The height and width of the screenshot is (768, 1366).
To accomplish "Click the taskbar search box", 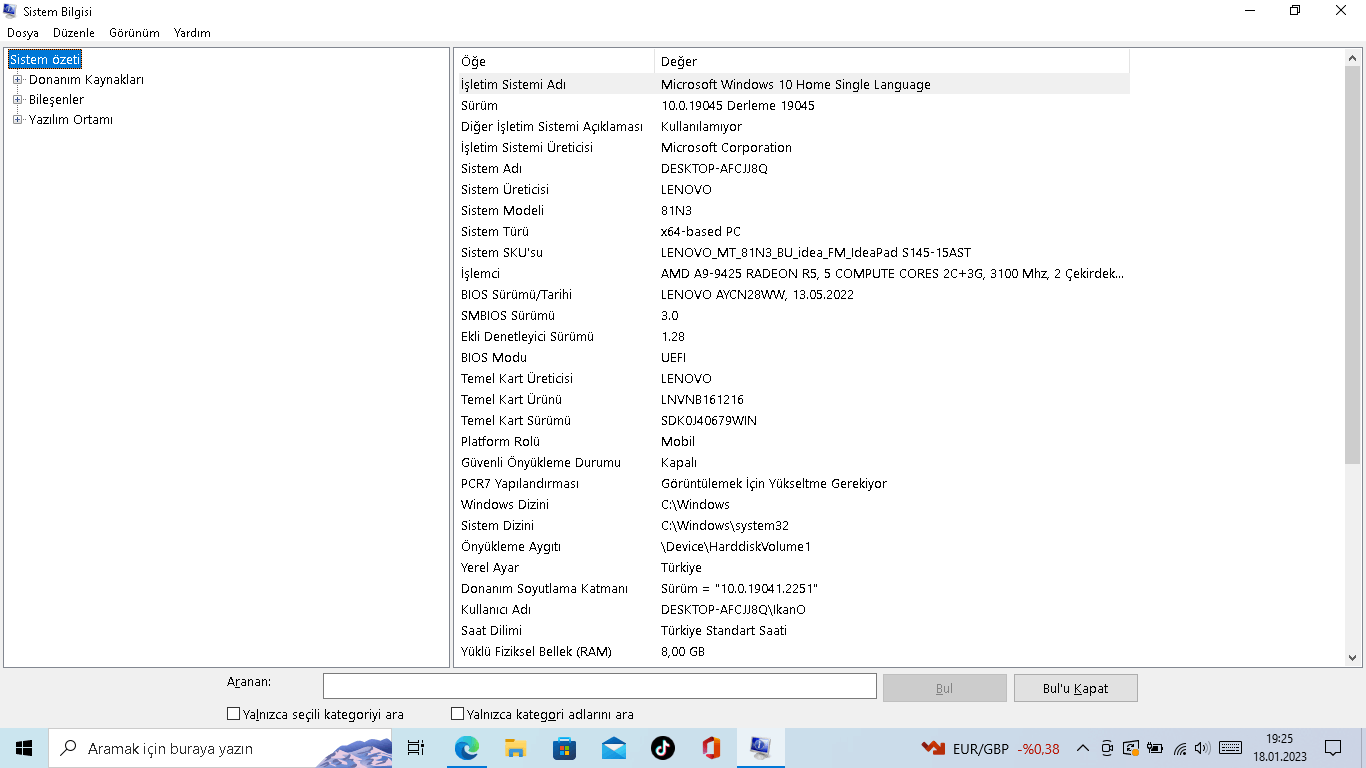I will pos(219,748).
